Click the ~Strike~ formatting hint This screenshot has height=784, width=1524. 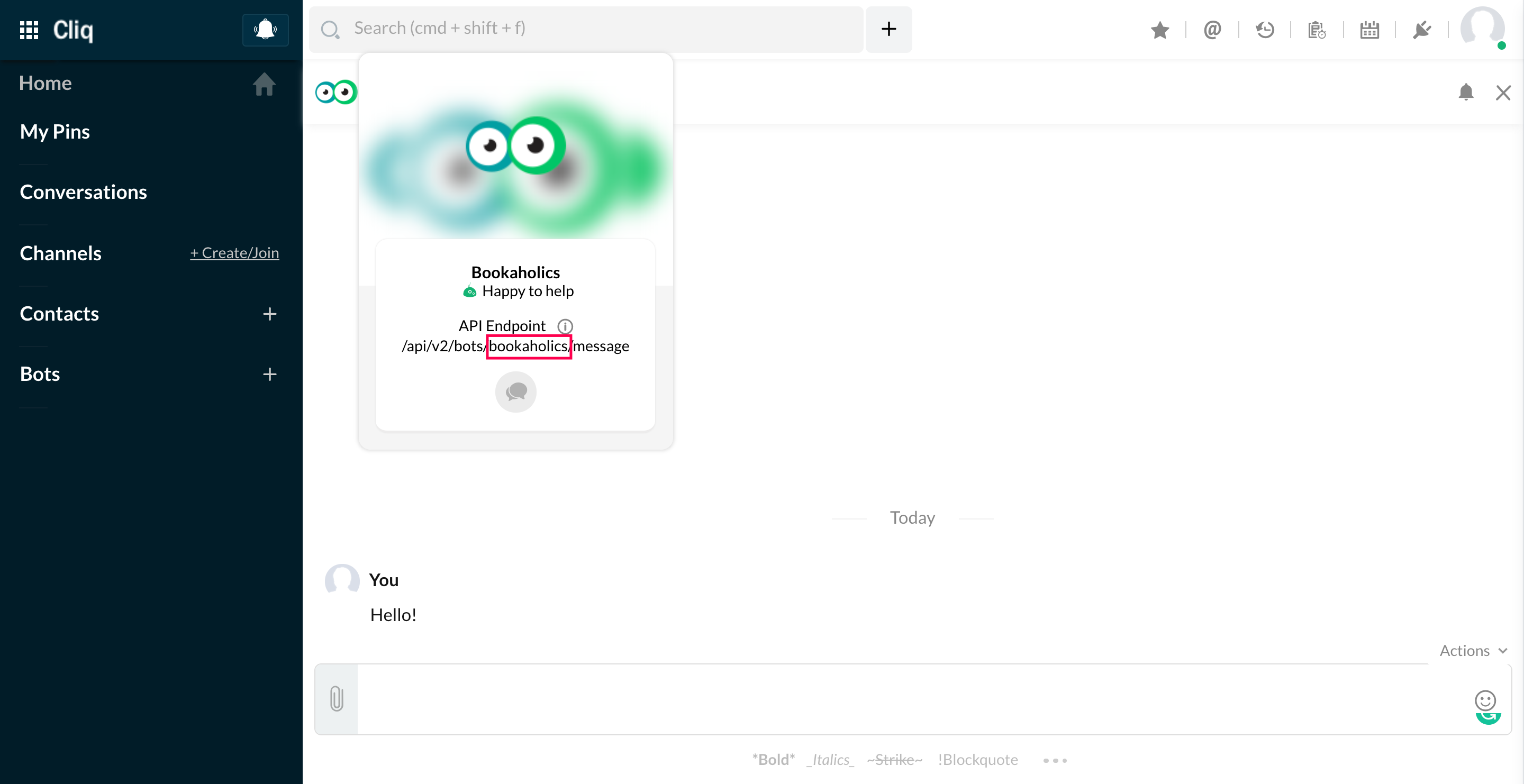pyautogui.click(x=894, y=760)
